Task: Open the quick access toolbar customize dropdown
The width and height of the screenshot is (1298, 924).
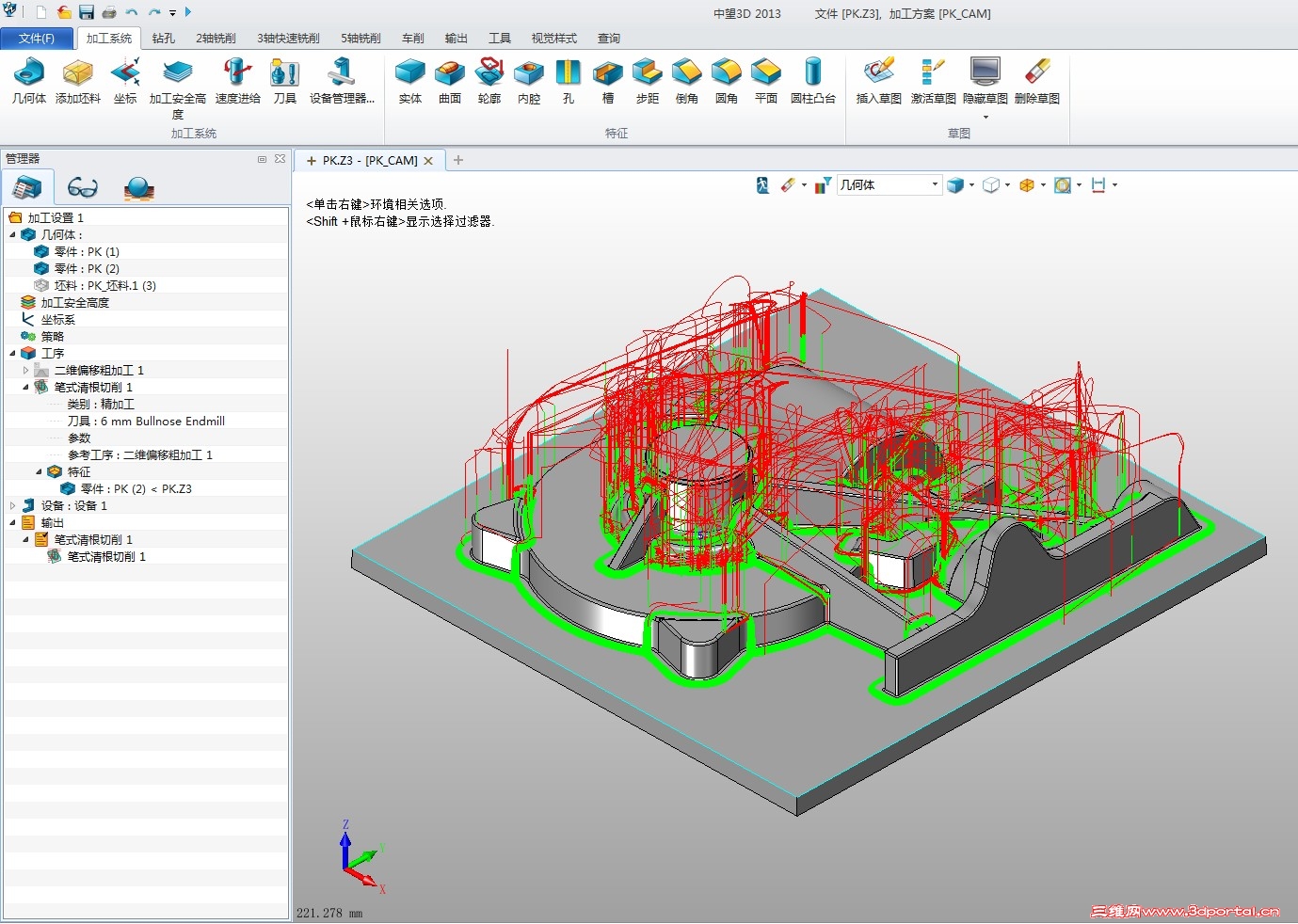Action: point(173,13)
